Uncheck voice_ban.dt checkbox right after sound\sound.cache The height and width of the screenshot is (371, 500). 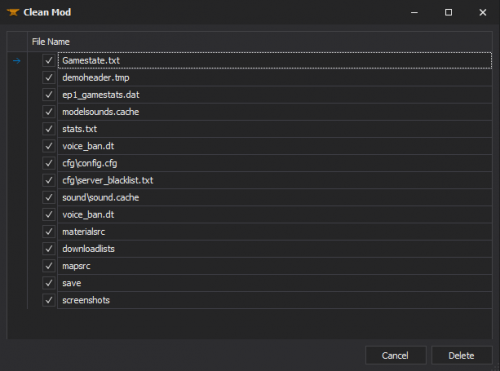49,215
